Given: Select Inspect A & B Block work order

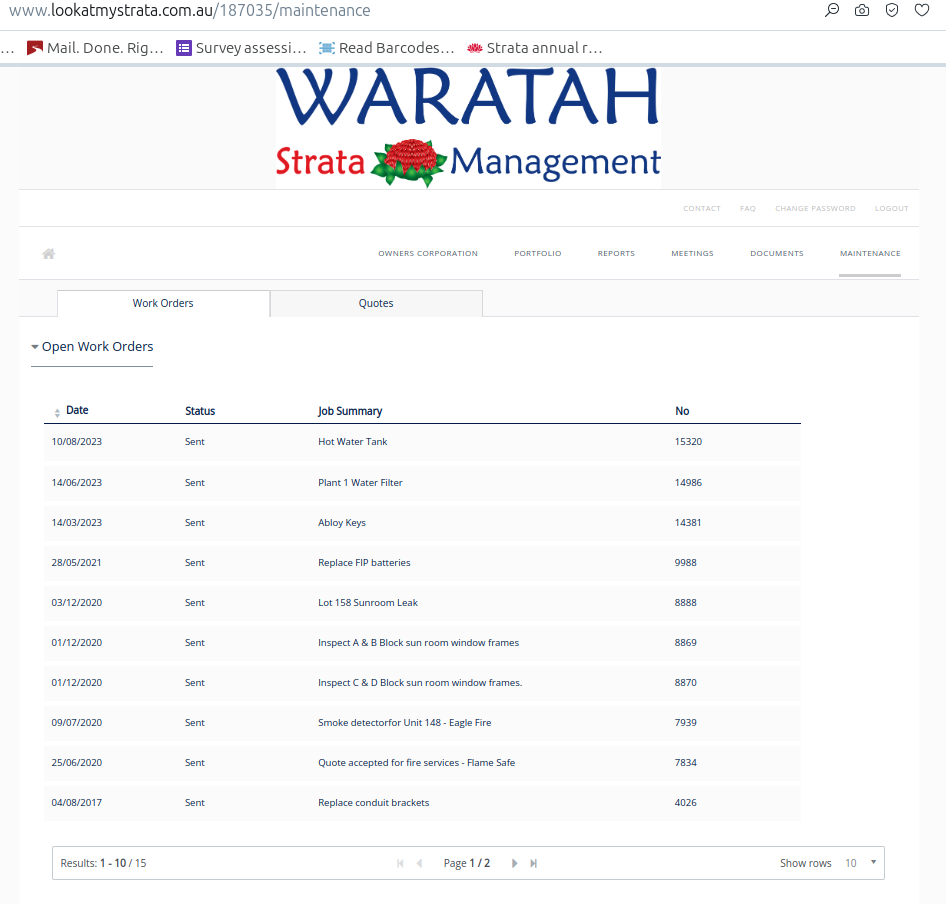Looking at the screenshot, I should point(422,643).
